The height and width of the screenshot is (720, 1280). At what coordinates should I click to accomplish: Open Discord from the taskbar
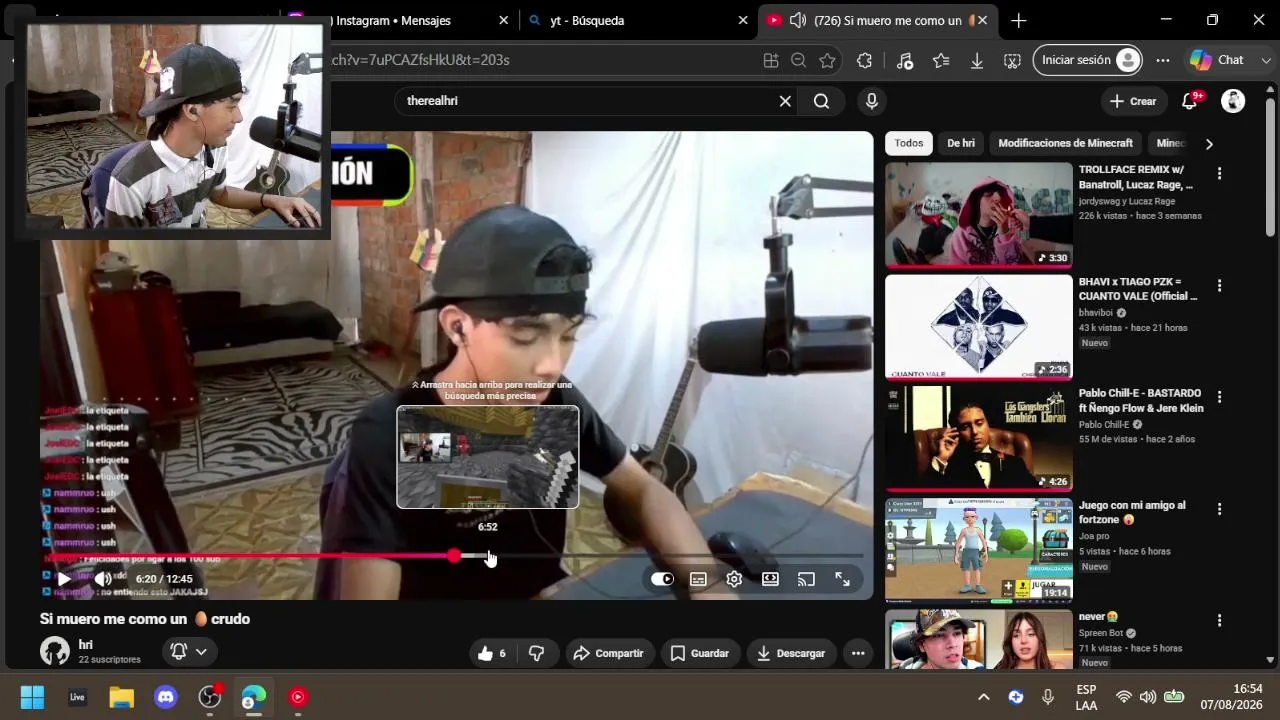click(166, 697)
